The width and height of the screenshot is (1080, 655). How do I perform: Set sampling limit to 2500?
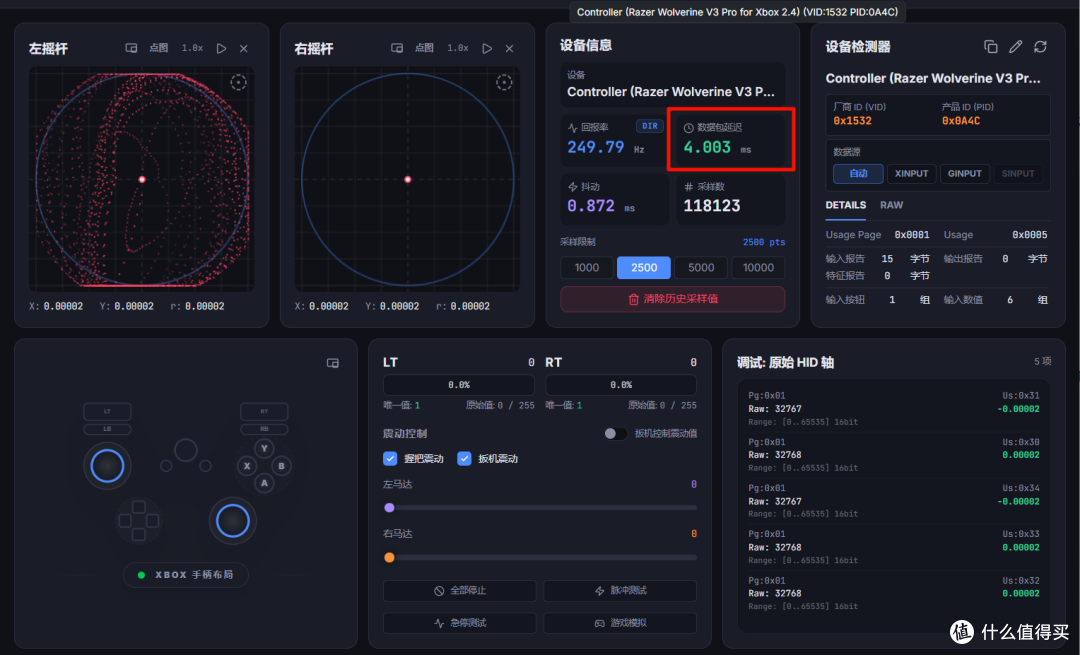click(x=644, y=267)
